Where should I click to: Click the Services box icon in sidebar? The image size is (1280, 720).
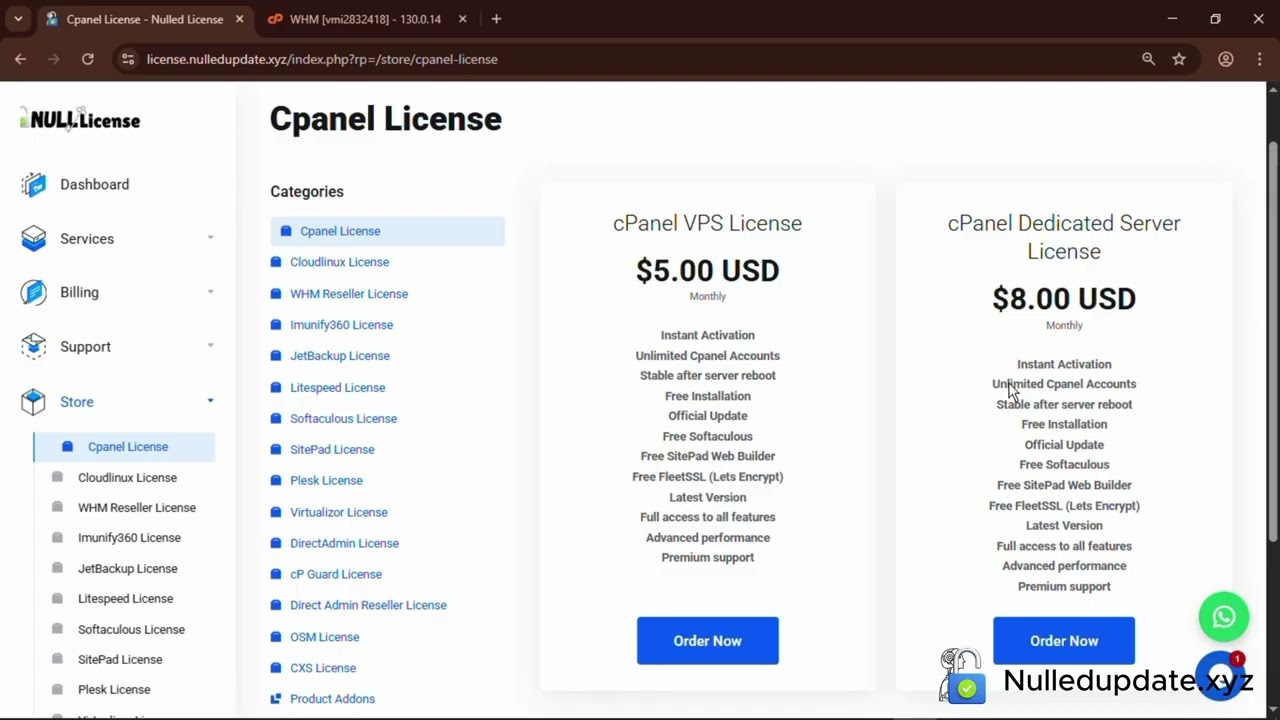click(33, 238)
